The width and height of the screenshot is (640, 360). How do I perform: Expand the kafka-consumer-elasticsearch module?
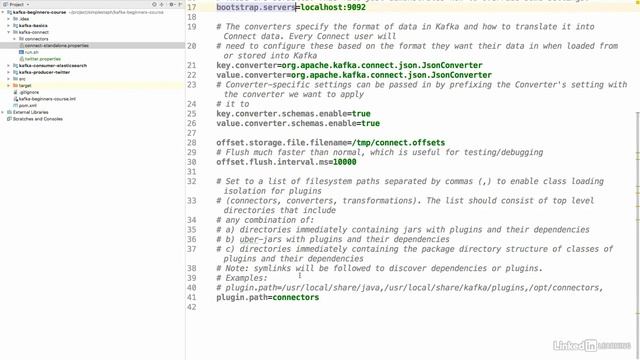click(x=9, y=65)
